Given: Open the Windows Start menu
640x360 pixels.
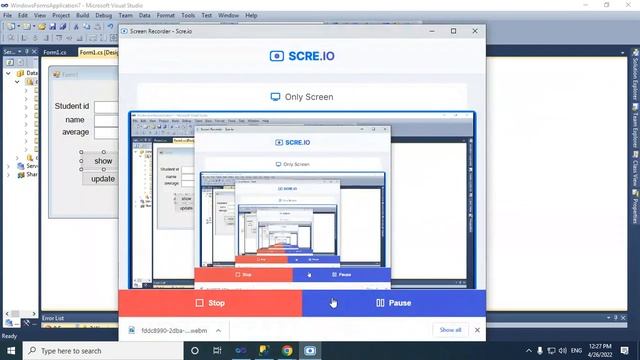Looking at the screenshot, I should pos(11,351).
